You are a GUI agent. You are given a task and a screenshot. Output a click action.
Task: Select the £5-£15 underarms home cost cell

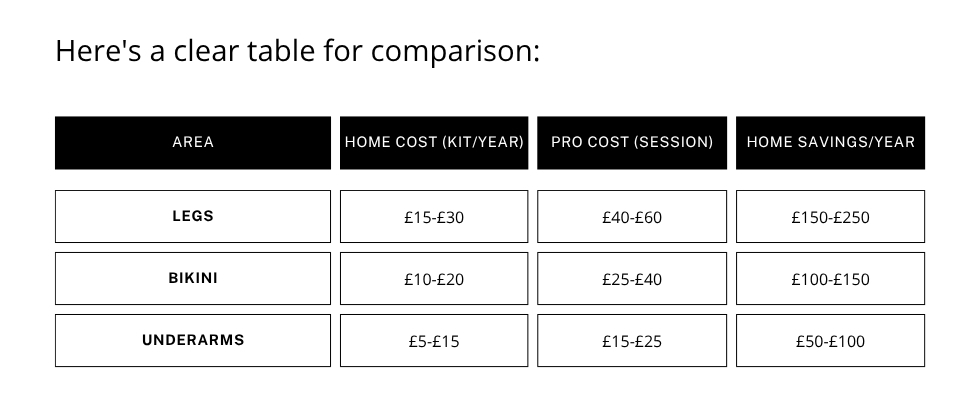(434, 341)
